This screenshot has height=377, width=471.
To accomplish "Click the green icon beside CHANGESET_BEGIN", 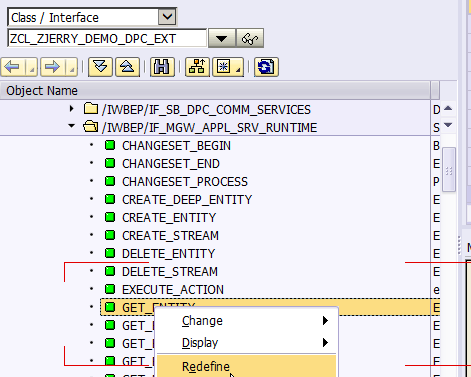I will (110, 145).
